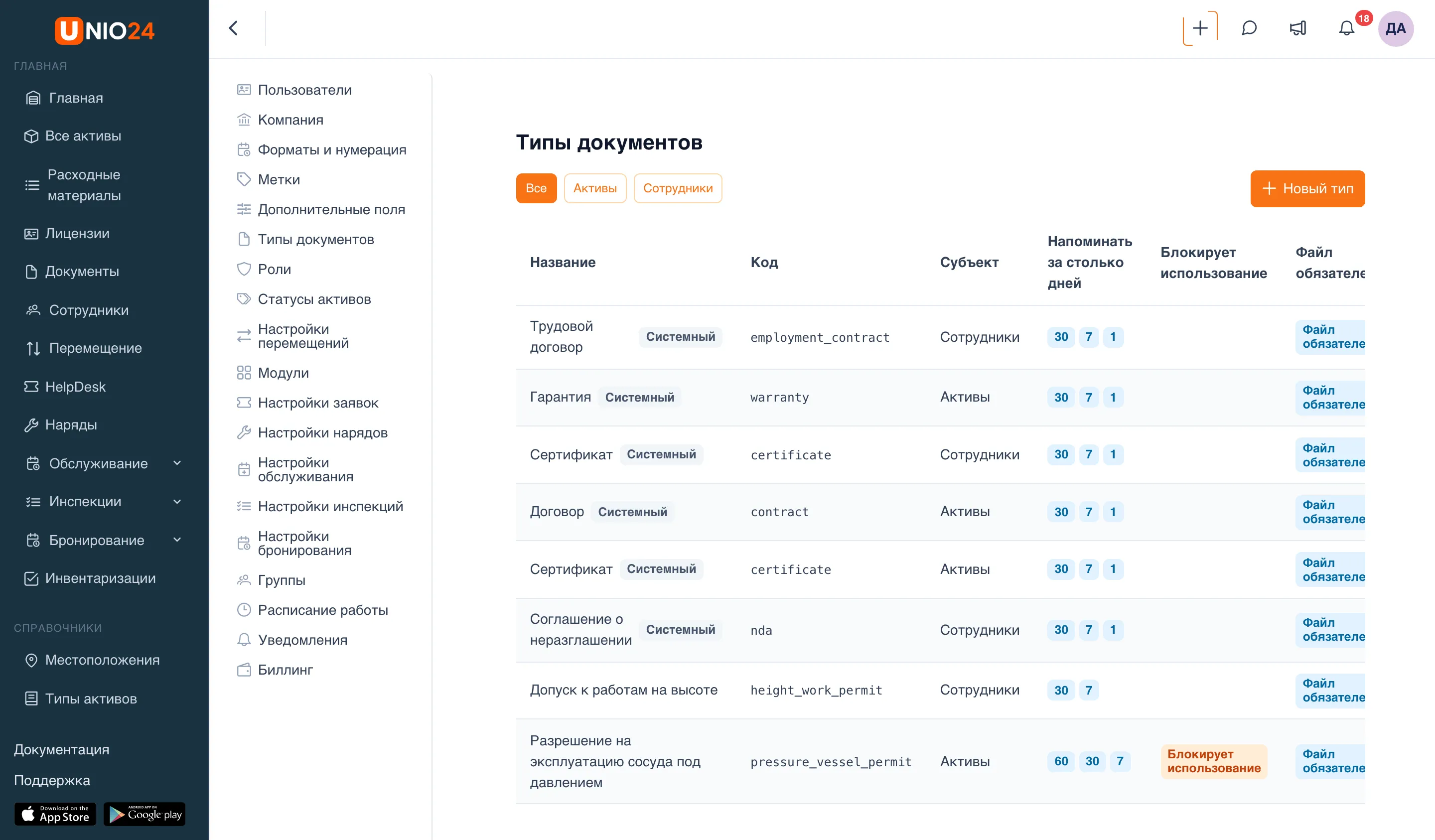Click the App Store download badge
The image size is (1435, 840).
(x=55, y=814)
